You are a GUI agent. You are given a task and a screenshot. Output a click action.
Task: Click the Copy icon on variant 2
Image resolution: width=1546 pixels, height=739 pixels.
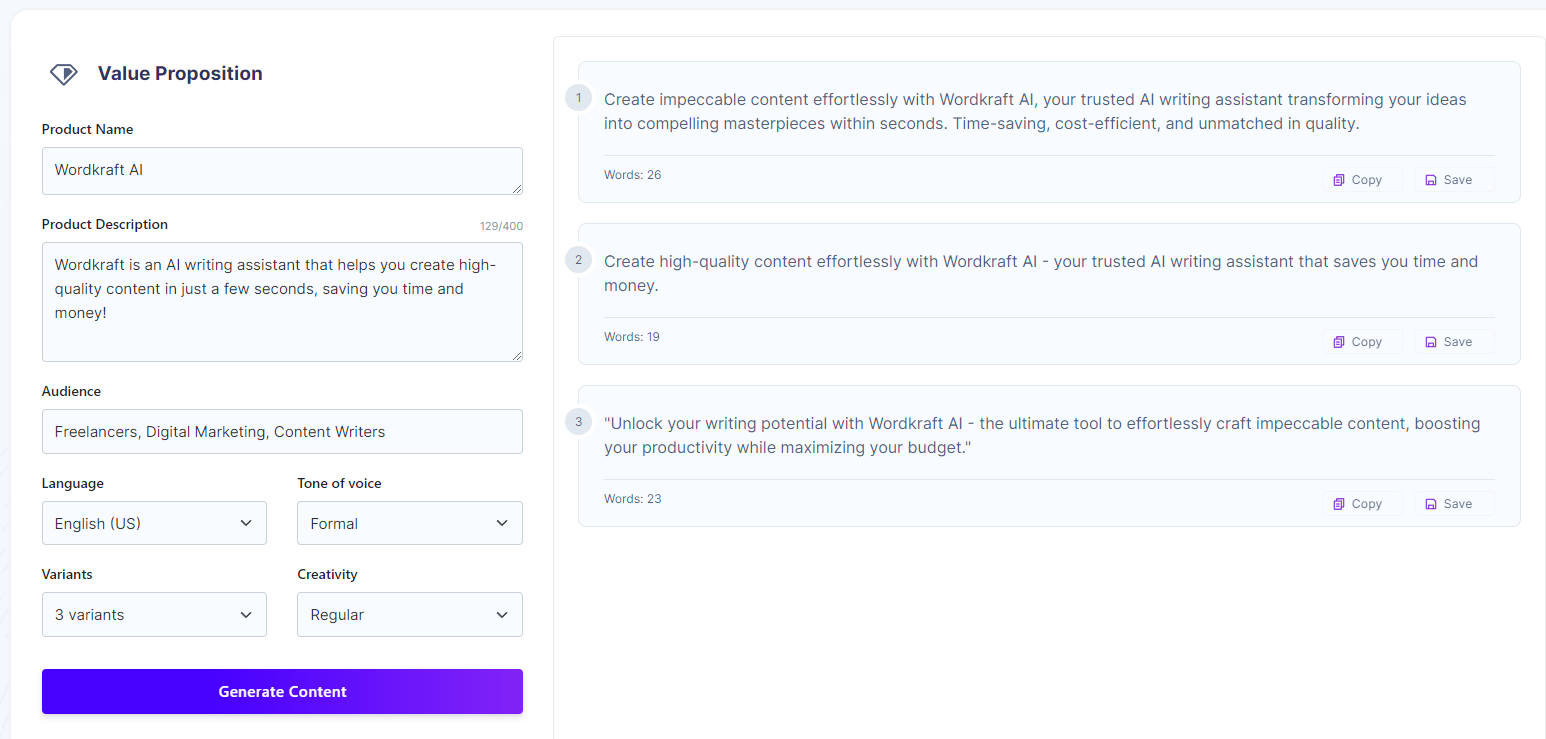(1340, 341)
